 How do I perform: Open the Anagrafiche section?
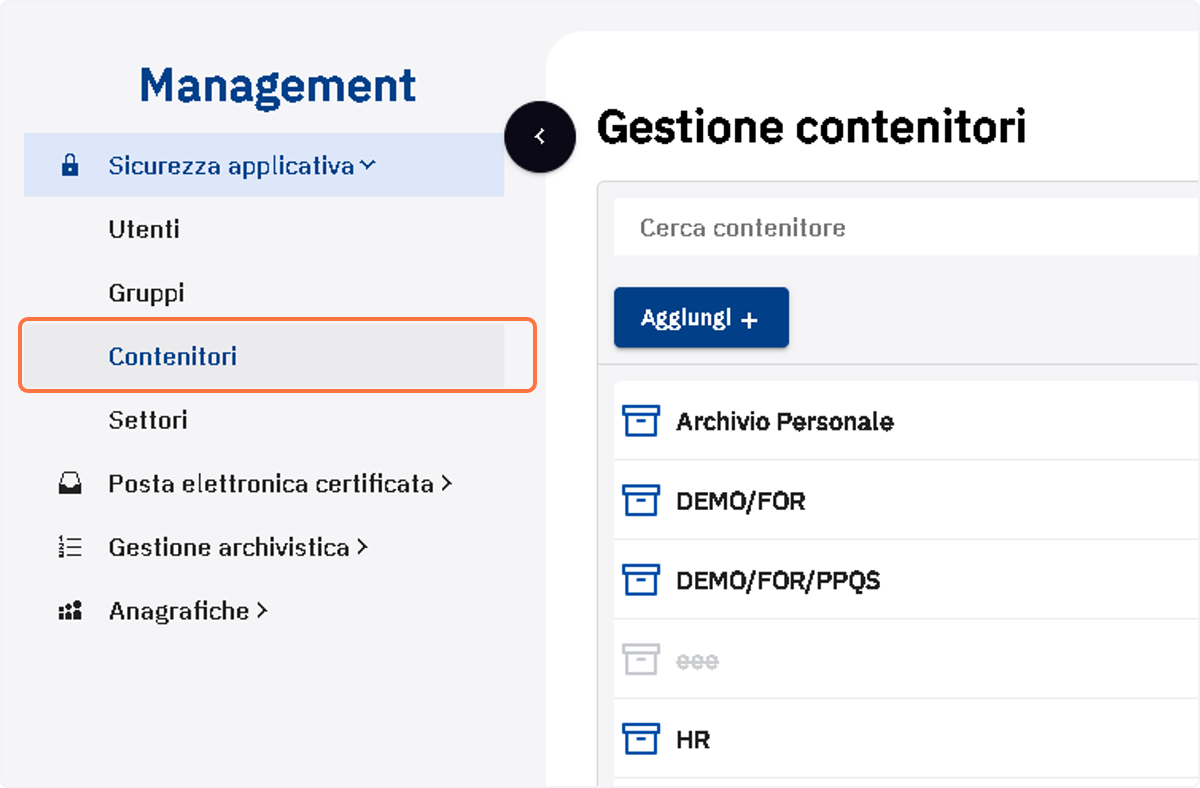(x=179, y=611)
